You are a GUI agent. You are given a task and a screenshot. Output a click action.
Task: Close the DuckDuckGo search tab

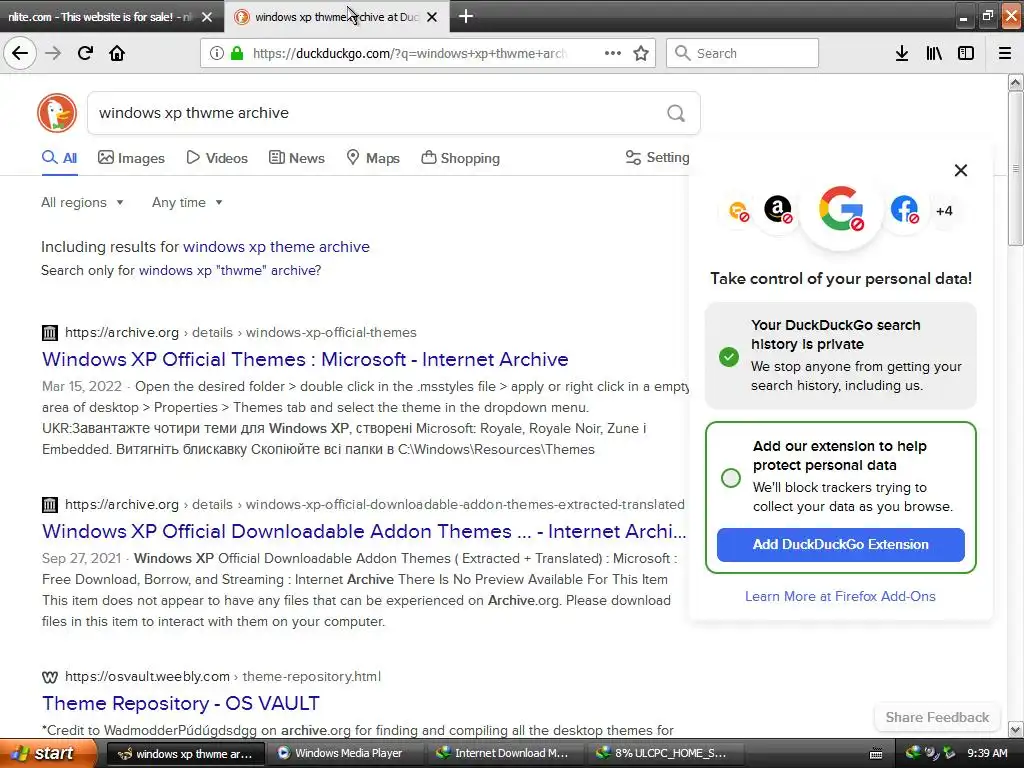pos(432,17)
